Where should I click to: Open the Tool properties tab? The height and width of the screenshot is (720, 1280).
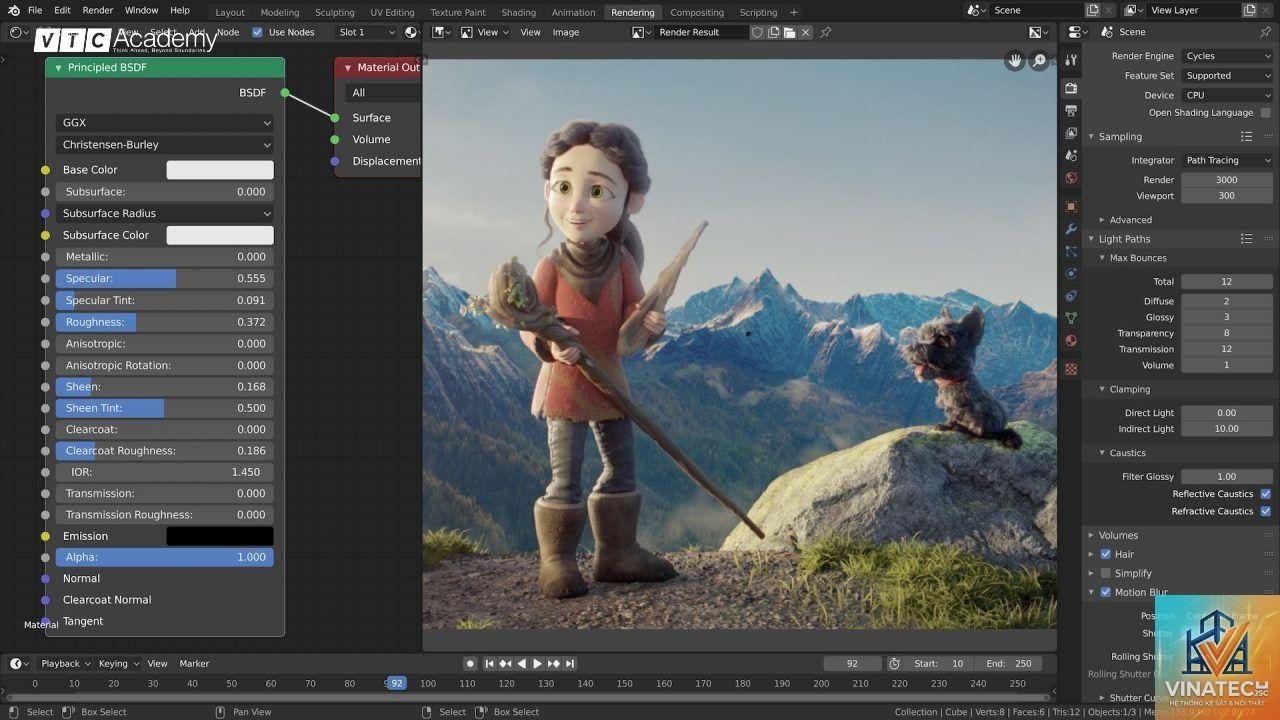point(1071,60)
